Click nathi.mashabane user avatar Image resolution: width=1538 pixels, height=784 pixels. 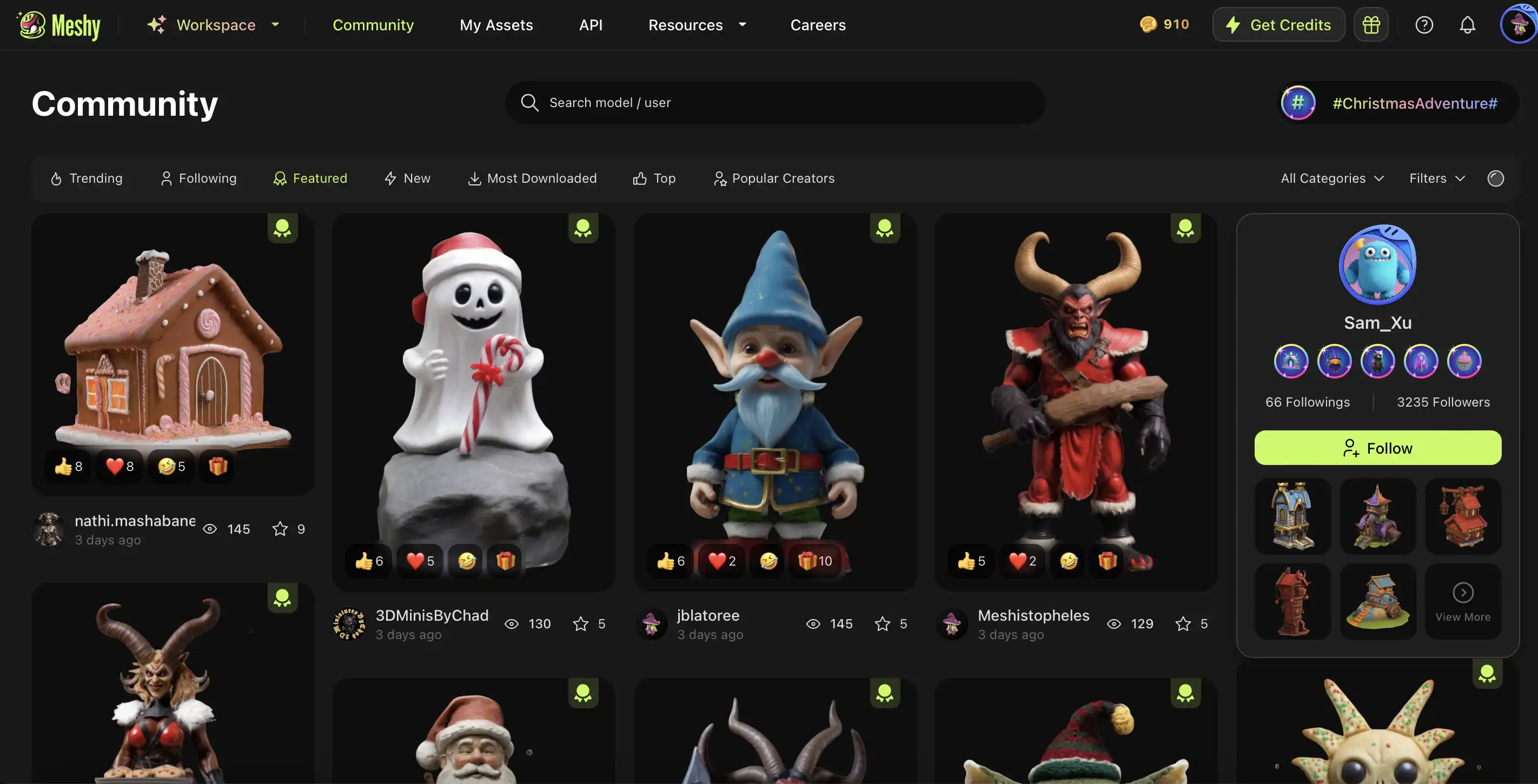click(49, 529)
